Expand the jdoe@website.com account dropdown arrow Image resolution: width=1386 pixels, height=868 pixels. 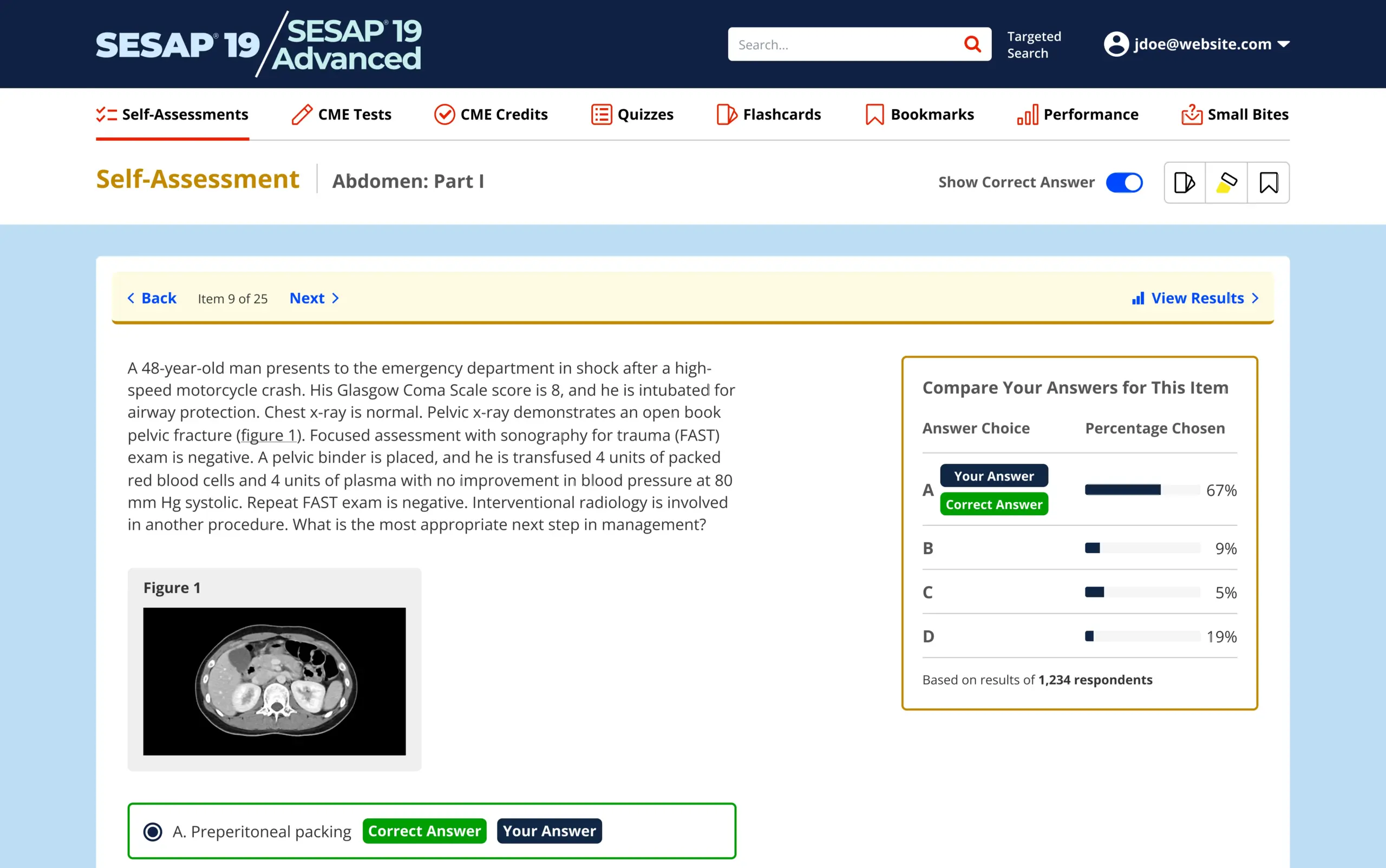coord(1283,44)
